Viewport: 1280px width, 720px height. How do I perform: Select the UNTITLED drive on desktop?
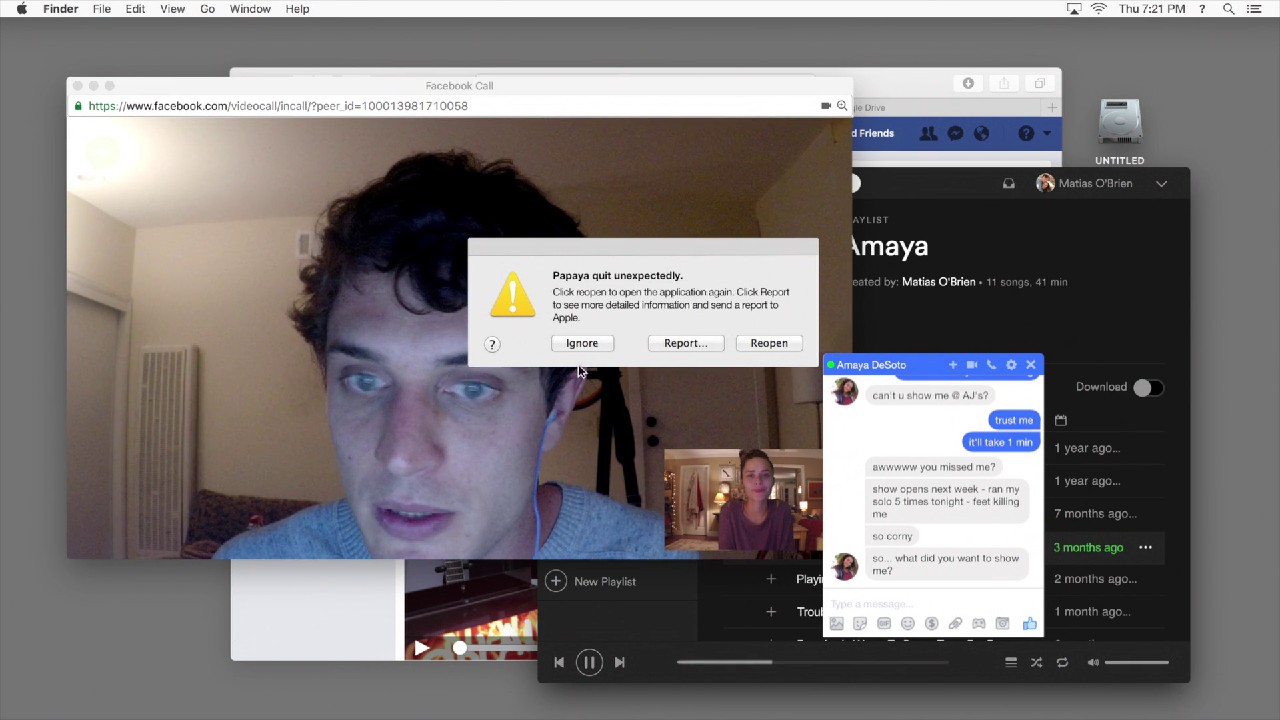pyautogui.click(x=1119, y=131)
